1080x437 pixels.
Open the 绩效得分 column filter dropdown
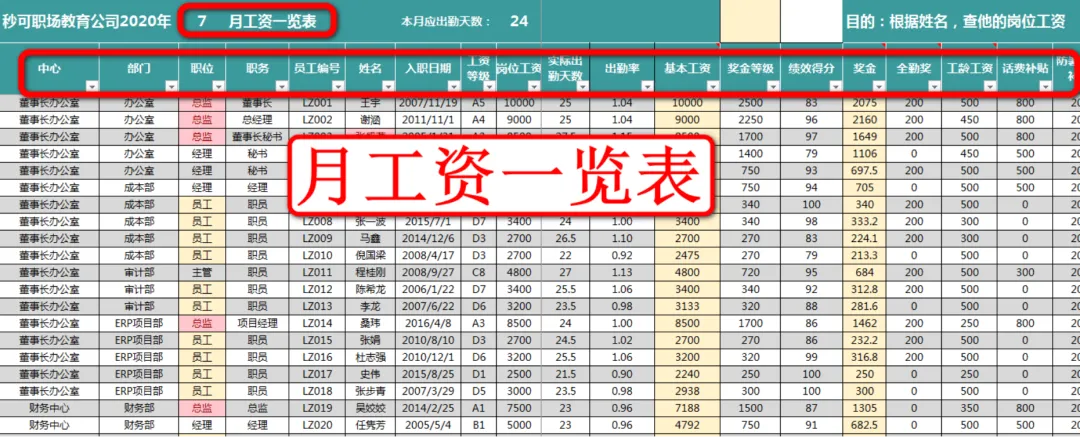[x=835, y=86]
